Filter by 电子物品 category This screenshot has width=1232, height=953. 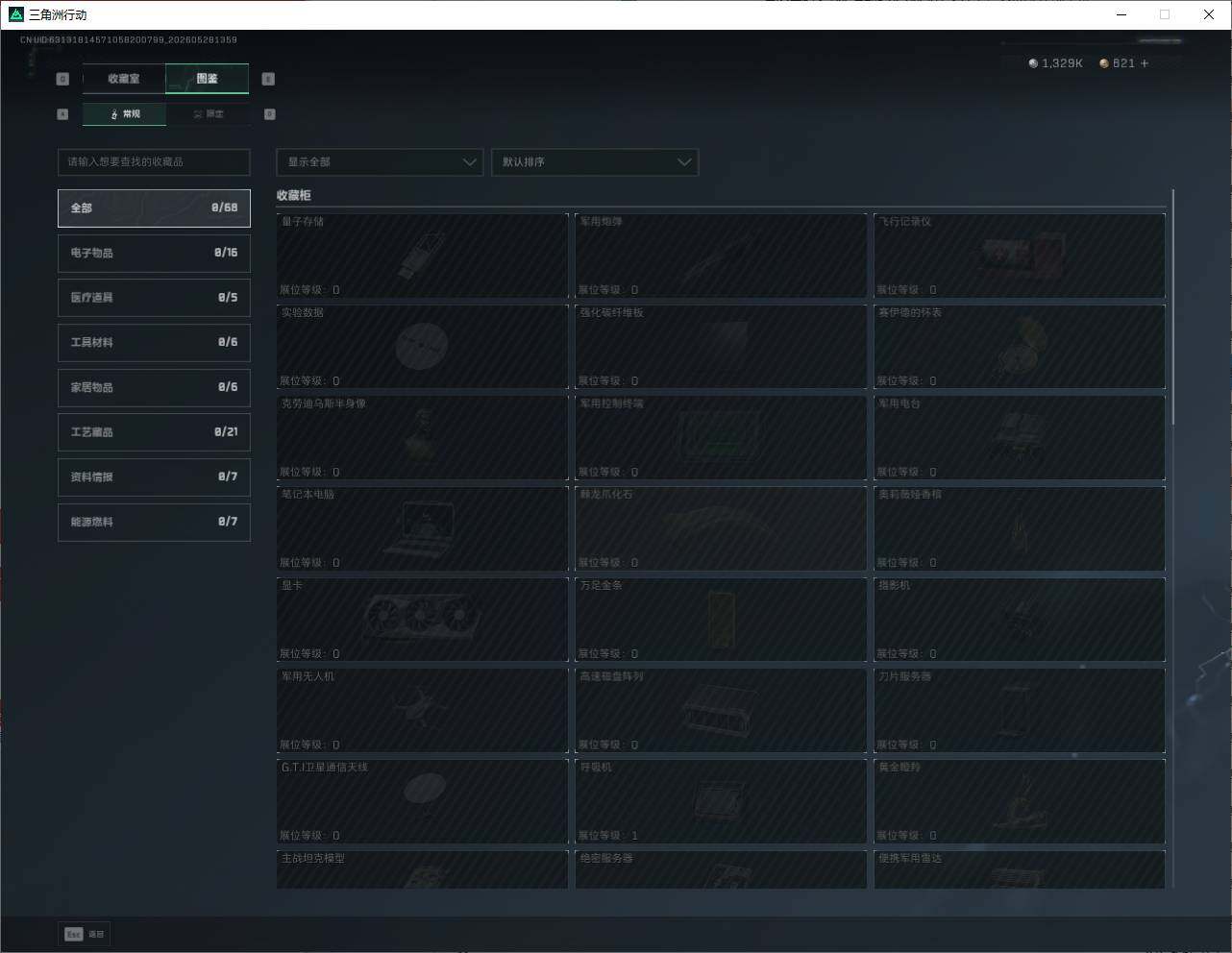tap(154, 253)
